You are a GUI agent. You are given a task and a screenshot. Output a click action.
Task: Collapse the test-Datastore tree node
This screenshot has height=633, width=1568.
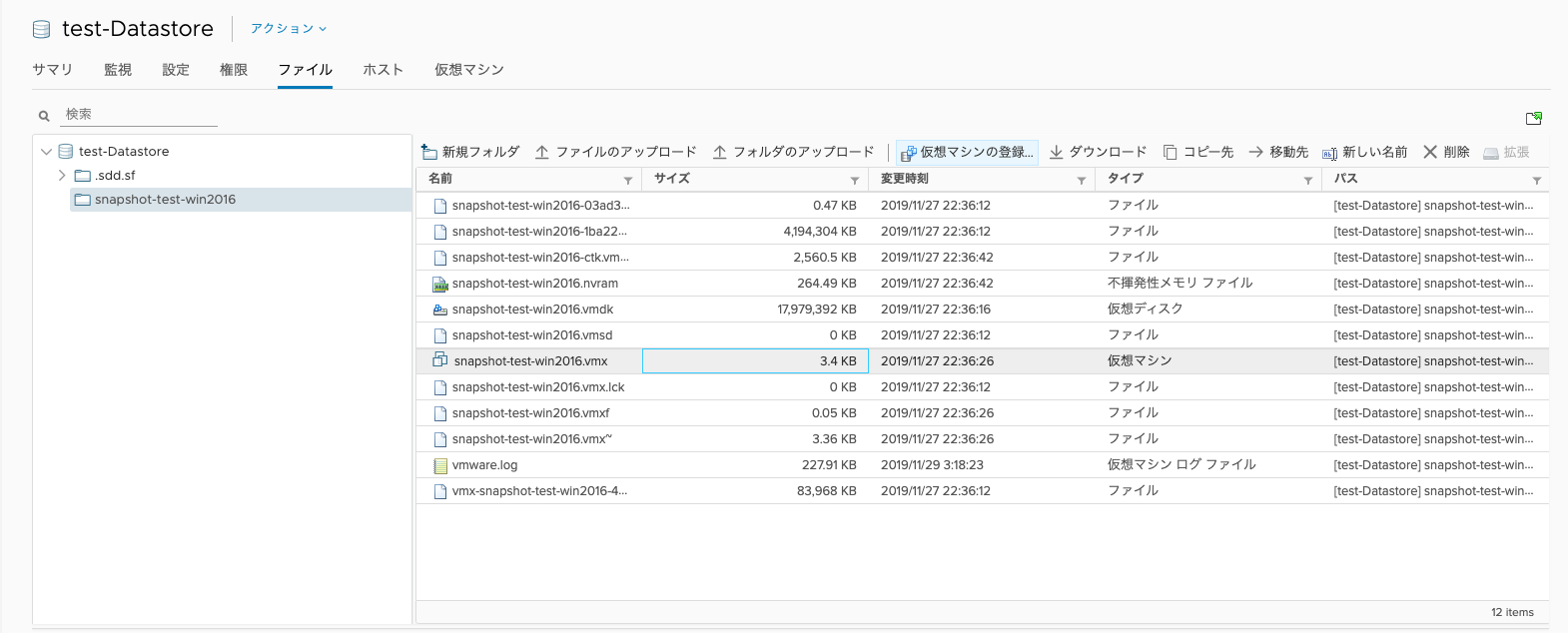tap(46, 152)
